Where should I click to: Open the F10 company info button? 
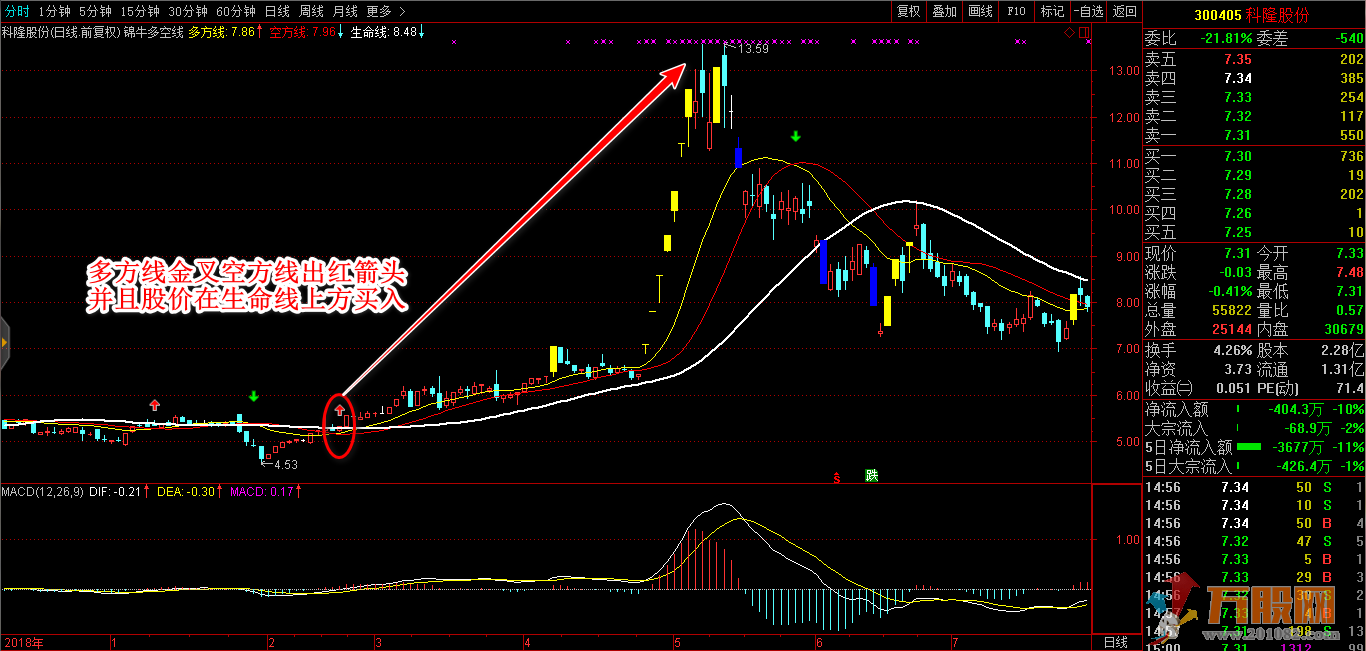(x=1016, y=11)
